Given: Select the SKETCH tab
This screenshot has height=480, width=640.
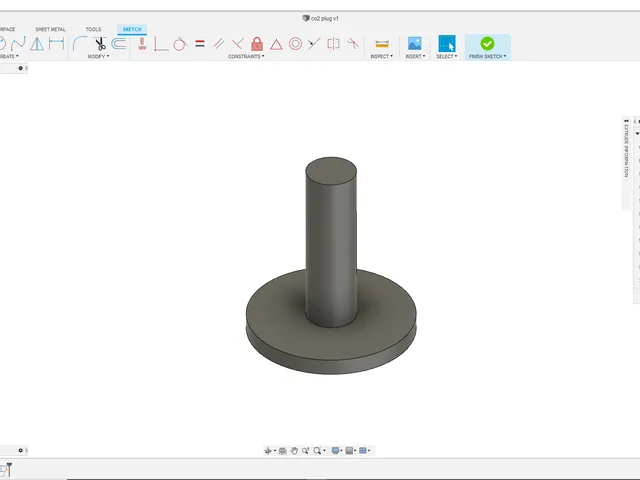Looking at the screenshot, I should (x=132, y=29).
